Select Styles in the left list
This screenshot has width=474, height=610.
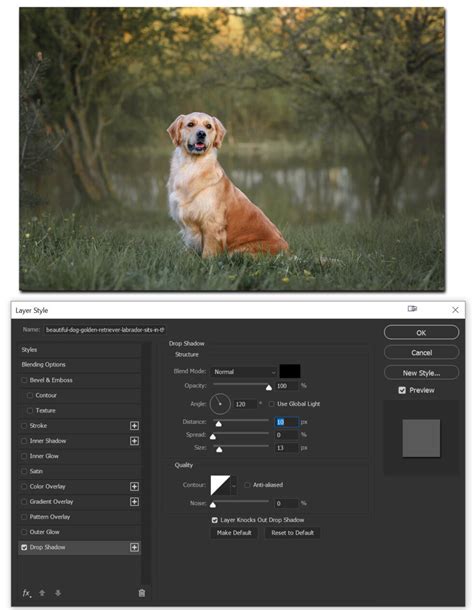pyautogui.click(x=79, y=350)
